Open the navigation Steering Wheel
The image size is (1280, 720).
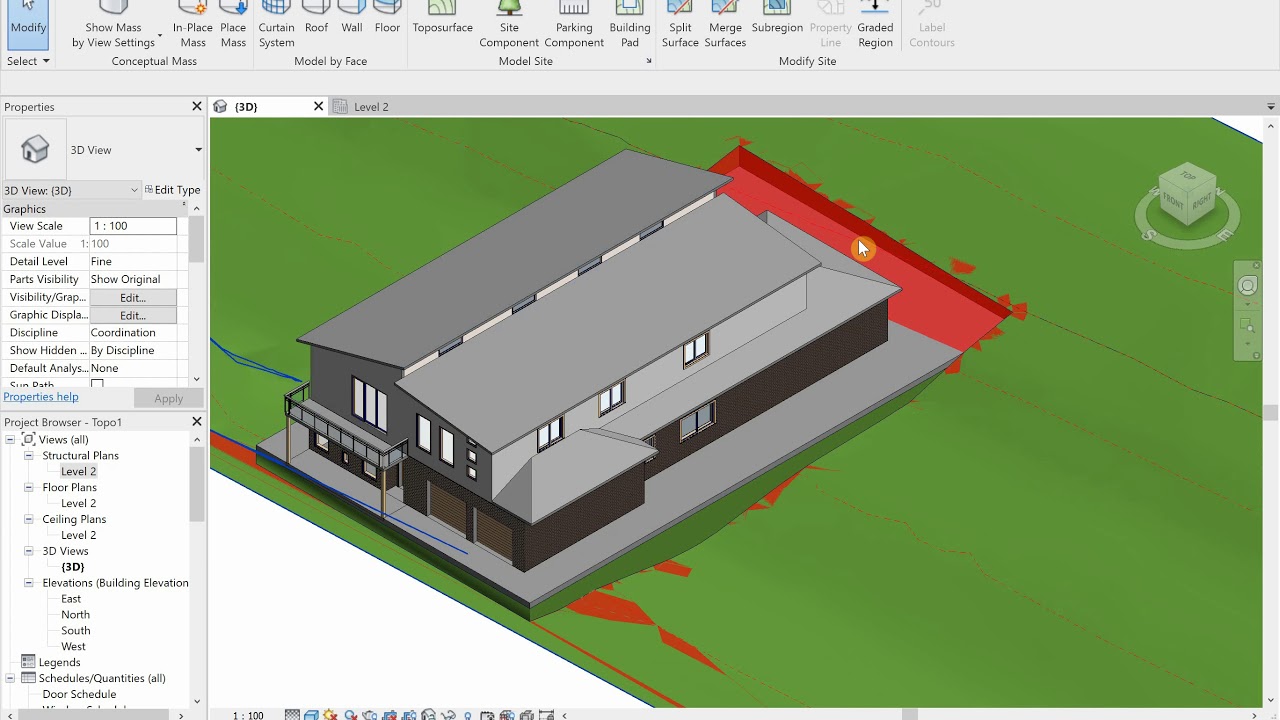coord(1248,286)
